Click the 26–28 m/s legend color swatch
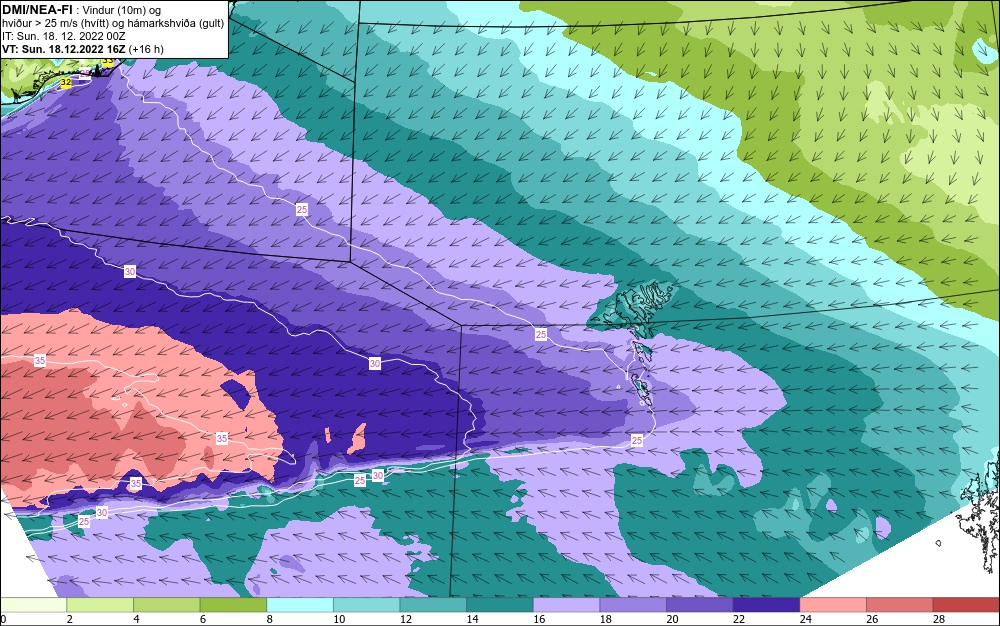 (x=900, y=605)
